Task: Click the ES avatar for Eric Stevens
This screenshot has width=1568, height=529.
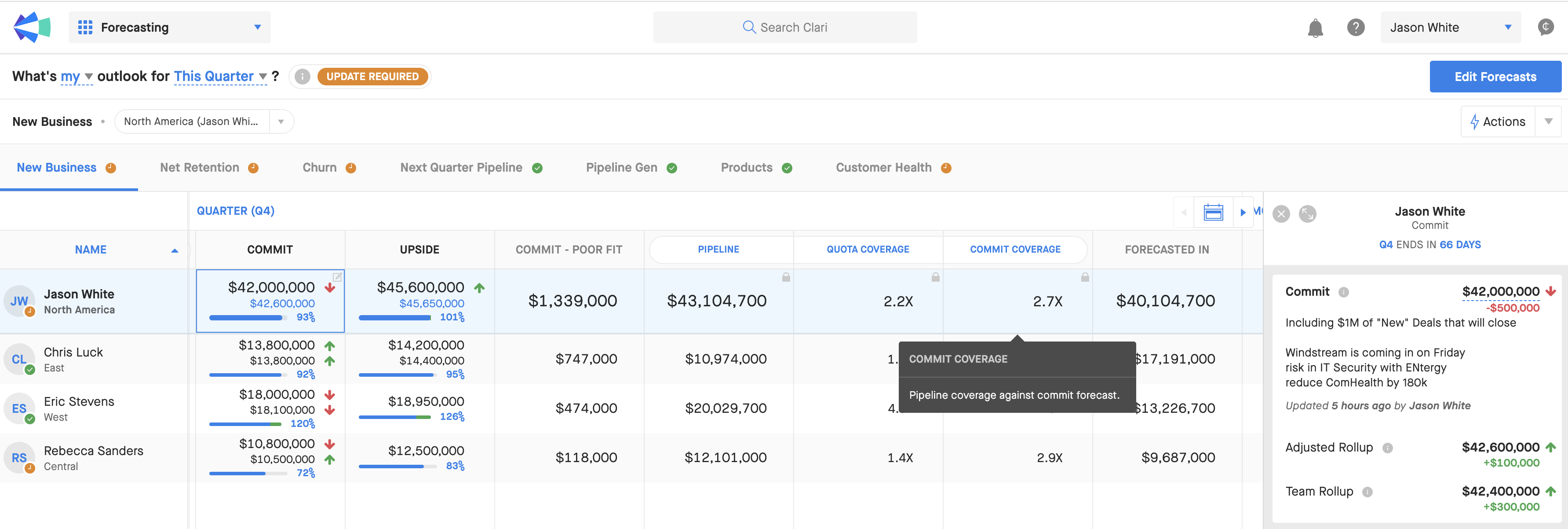Action: (19, 408)
